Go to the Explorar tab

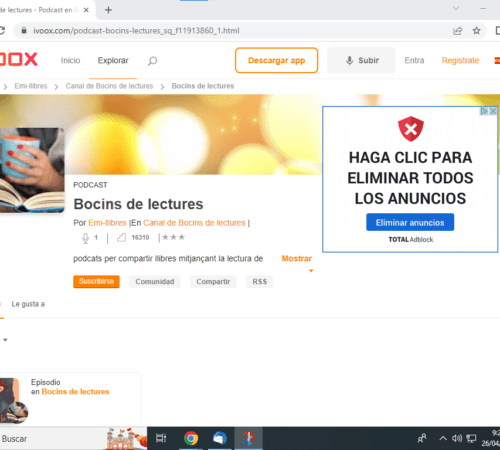coord(113,60)
